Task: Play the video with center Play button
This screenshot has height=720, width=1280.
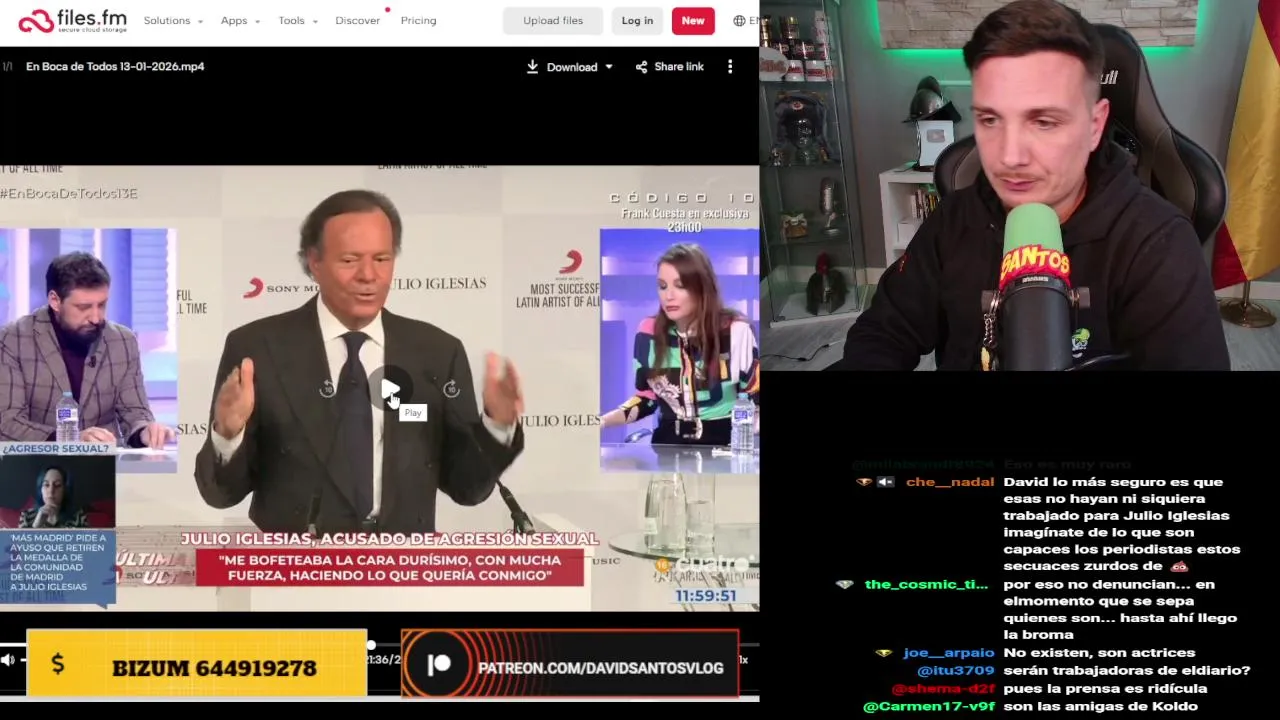Action: pyautogui.click(x=389, y=389)
